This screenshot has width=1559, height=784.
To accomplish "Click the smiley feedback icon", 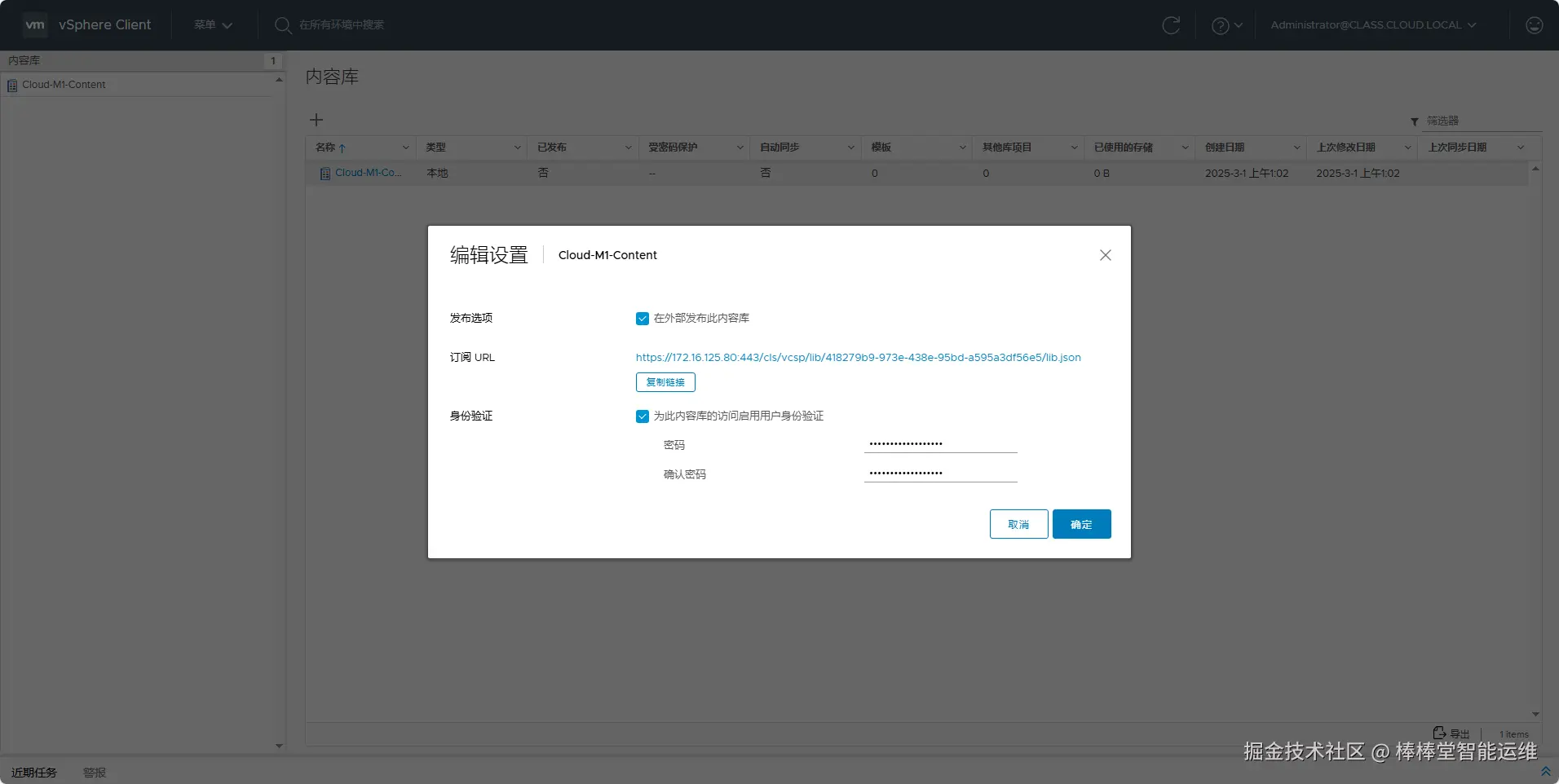I will tap(1534, 25).
